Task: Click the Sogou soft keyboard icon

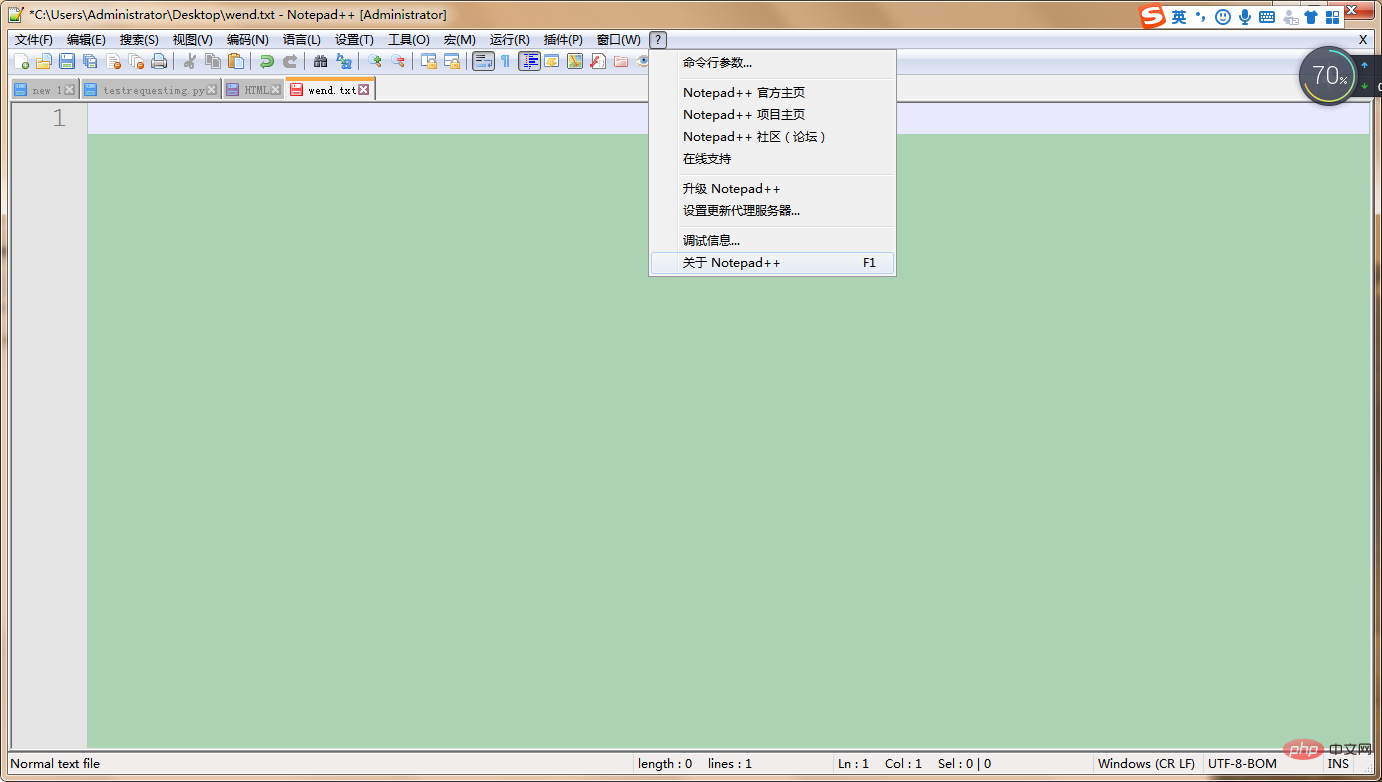Action: click(x=1267, y=17)
